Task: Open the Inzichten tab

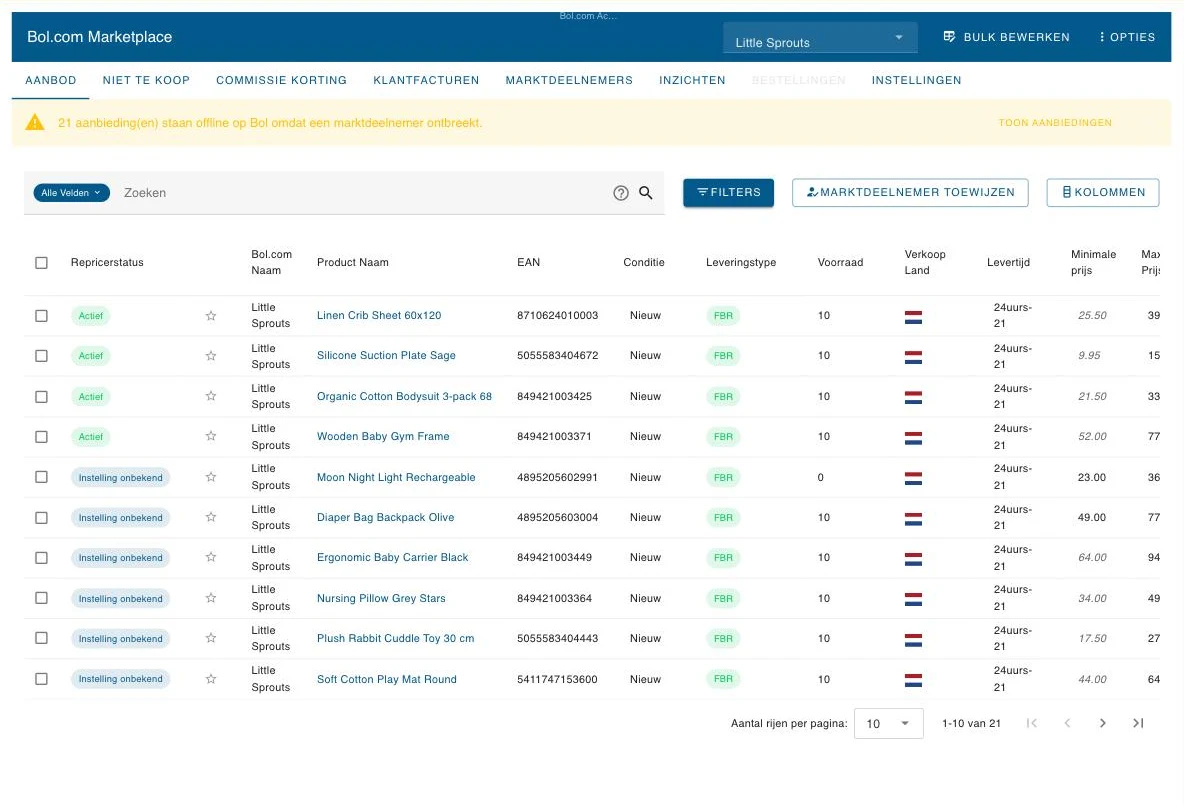Action: point(692,80)
